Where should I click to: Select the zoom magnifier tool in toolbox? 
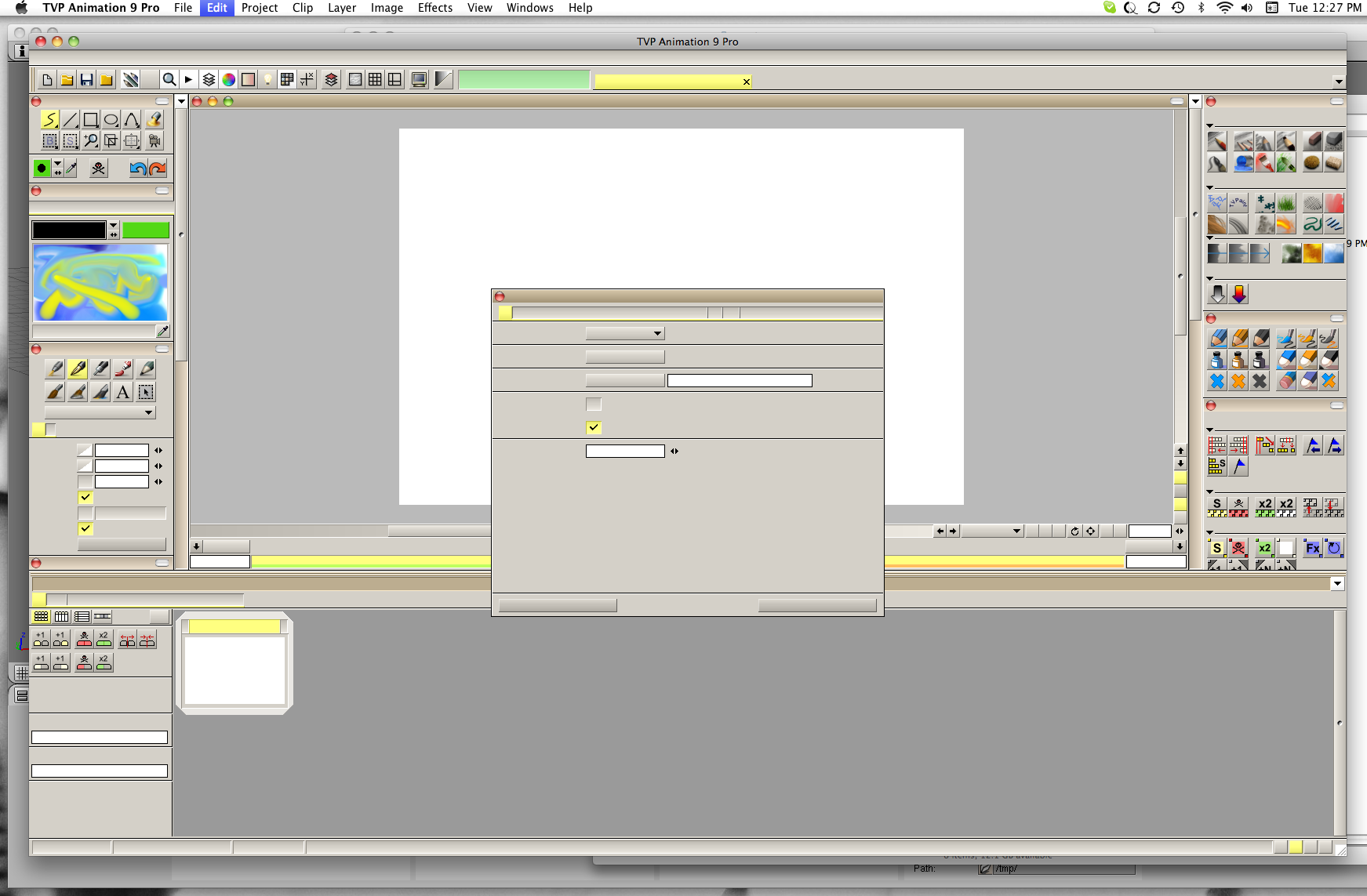91,140
